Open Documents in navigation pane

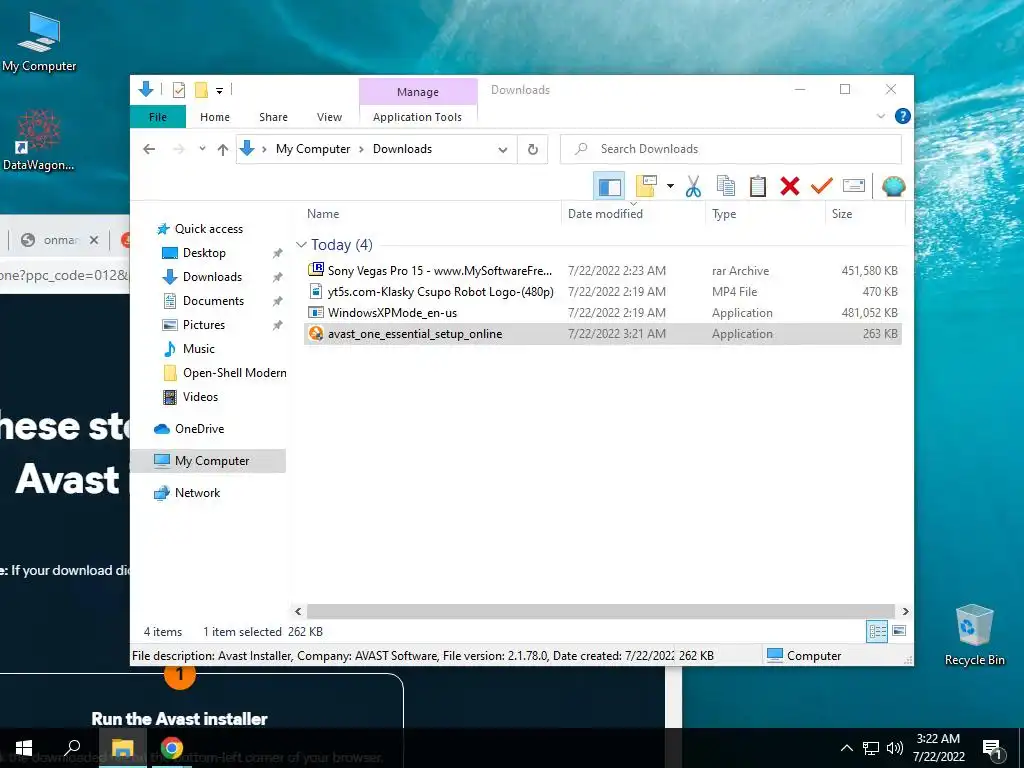[213, 301]
